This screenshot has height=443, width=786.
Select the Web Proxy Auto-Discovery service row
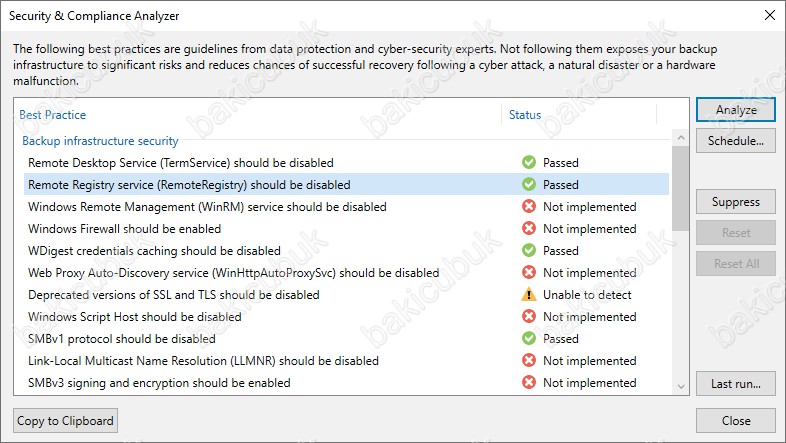[346, 273]
